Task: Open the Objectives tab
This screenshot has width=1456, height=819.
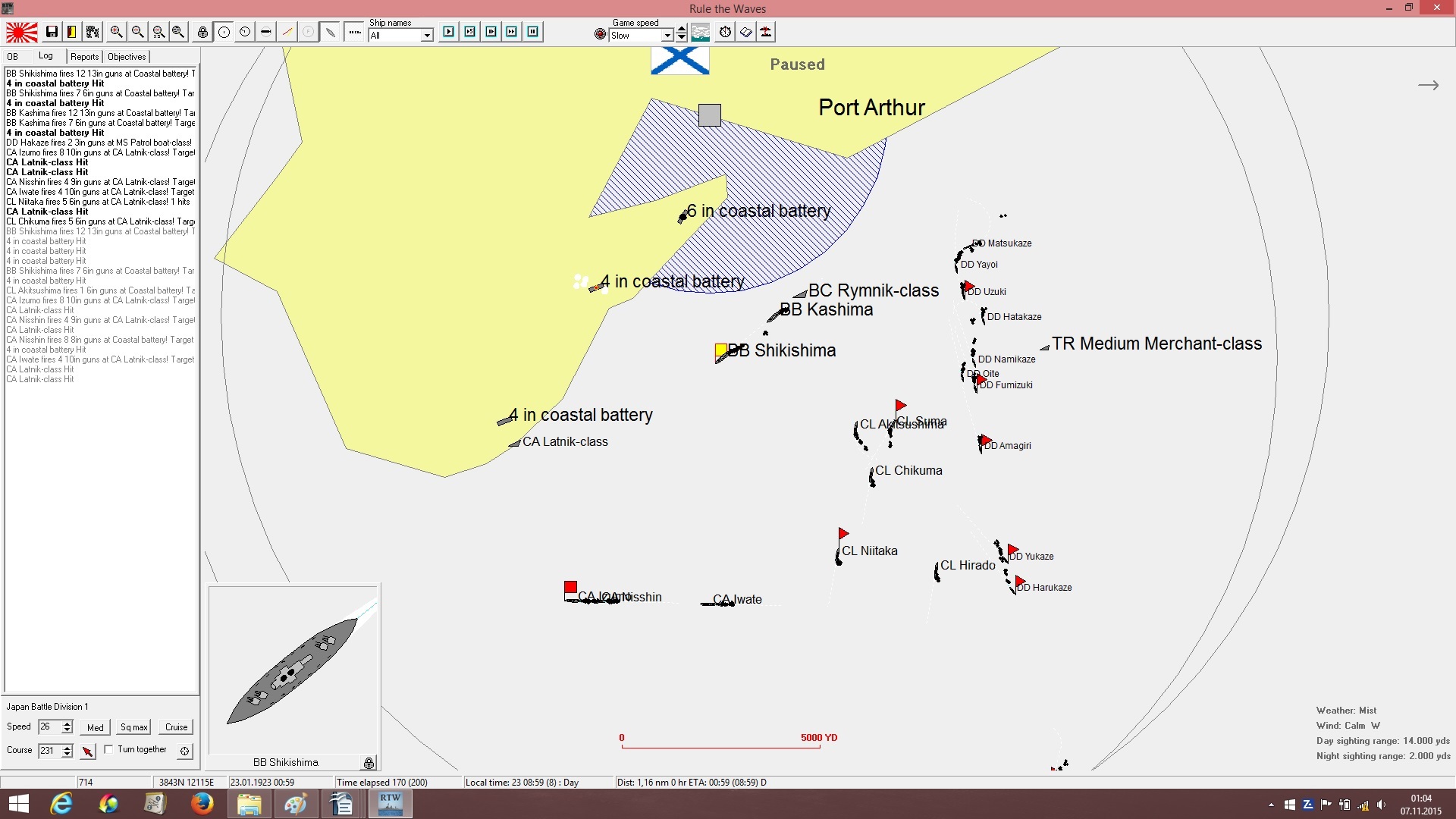Action: [127, 57]
